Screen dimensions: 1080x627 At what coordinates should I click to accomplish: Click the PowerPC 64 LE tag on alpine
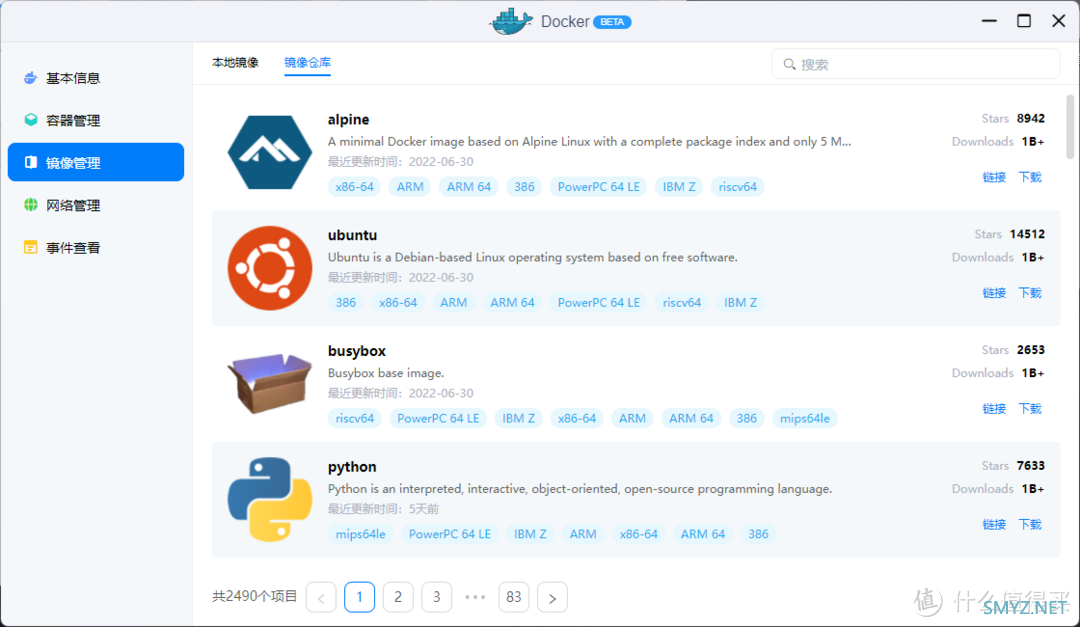click(x=599, y=187)
